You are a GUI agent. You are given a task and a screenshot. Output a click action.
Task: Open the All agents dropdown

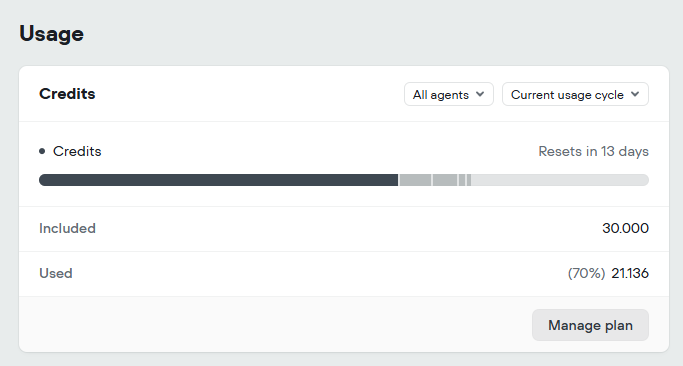(449, 94)
